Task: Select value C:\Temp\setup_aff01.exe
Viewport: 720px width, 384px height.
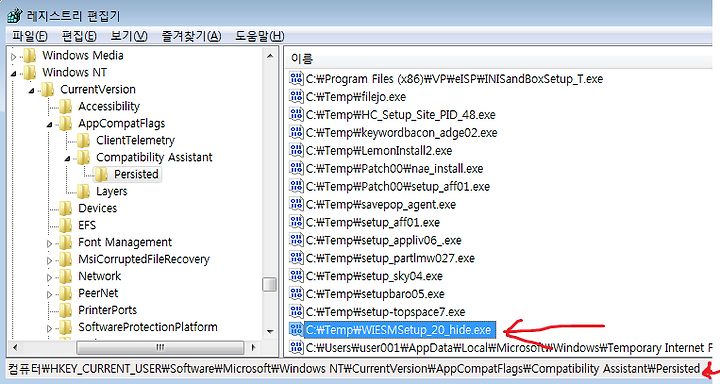Action: pos(373,222)
